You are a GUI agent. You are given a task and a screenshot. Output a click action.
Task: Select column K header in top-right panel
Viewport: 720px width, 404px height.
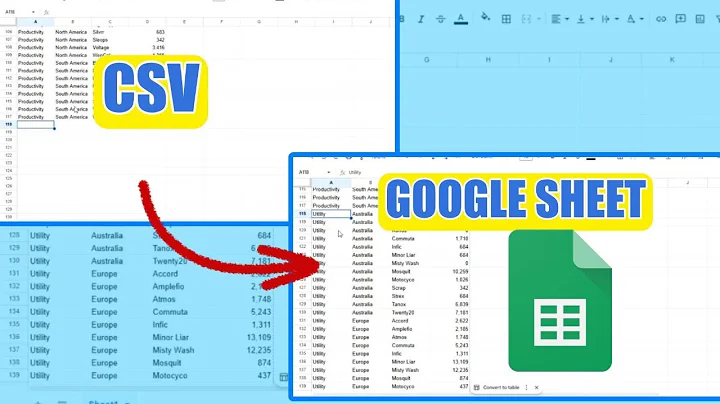[x=672, y=60]
